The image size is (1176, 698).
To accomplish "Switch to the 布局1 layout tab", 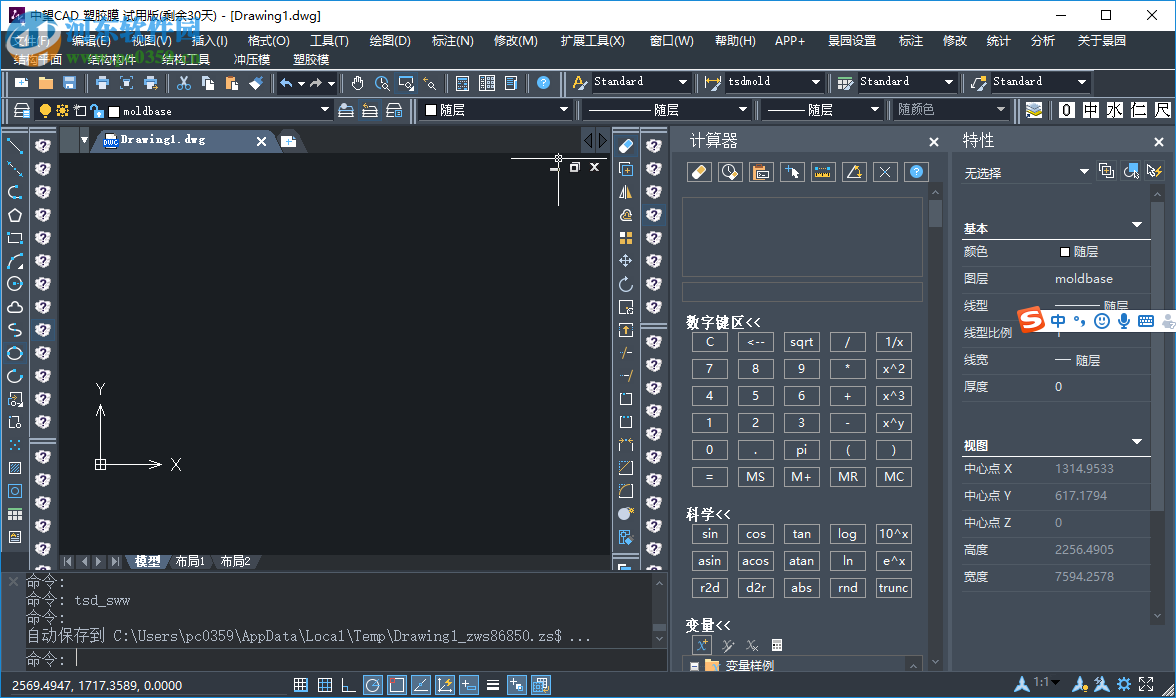I will [190, 562].
